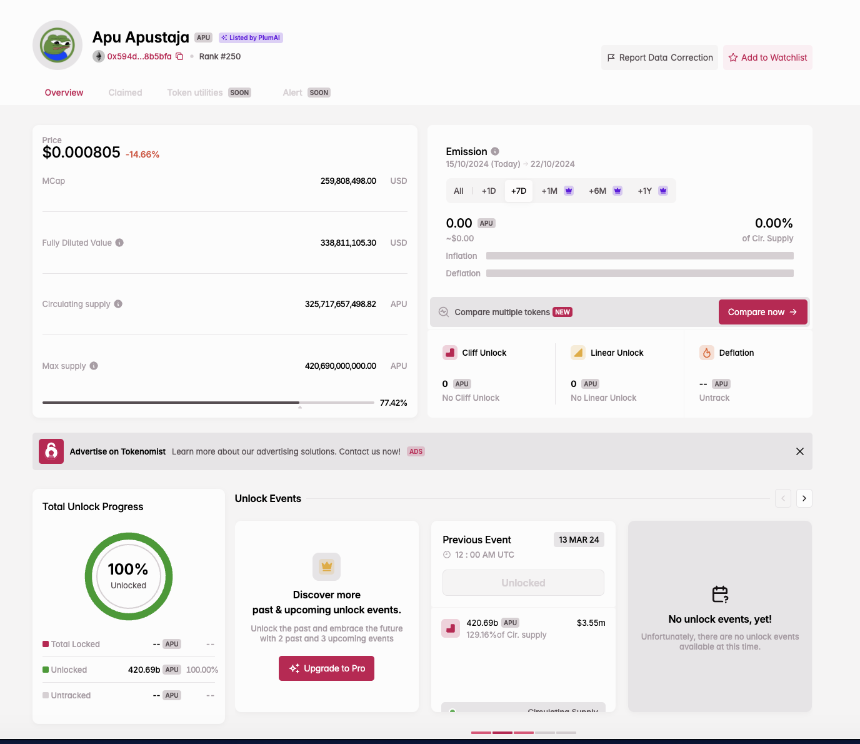The image size is (860, 744).
Task: Click Advertise on Tokenomist text
Action: (117, 452)
